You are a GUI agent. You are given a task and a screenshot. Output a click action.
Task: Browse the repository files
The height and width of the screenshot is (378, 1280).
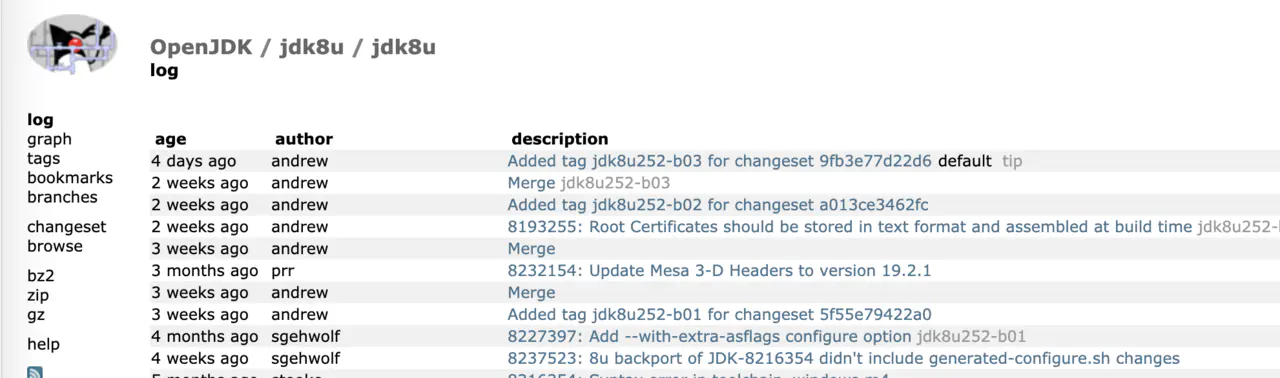click(x=55, y=246)
